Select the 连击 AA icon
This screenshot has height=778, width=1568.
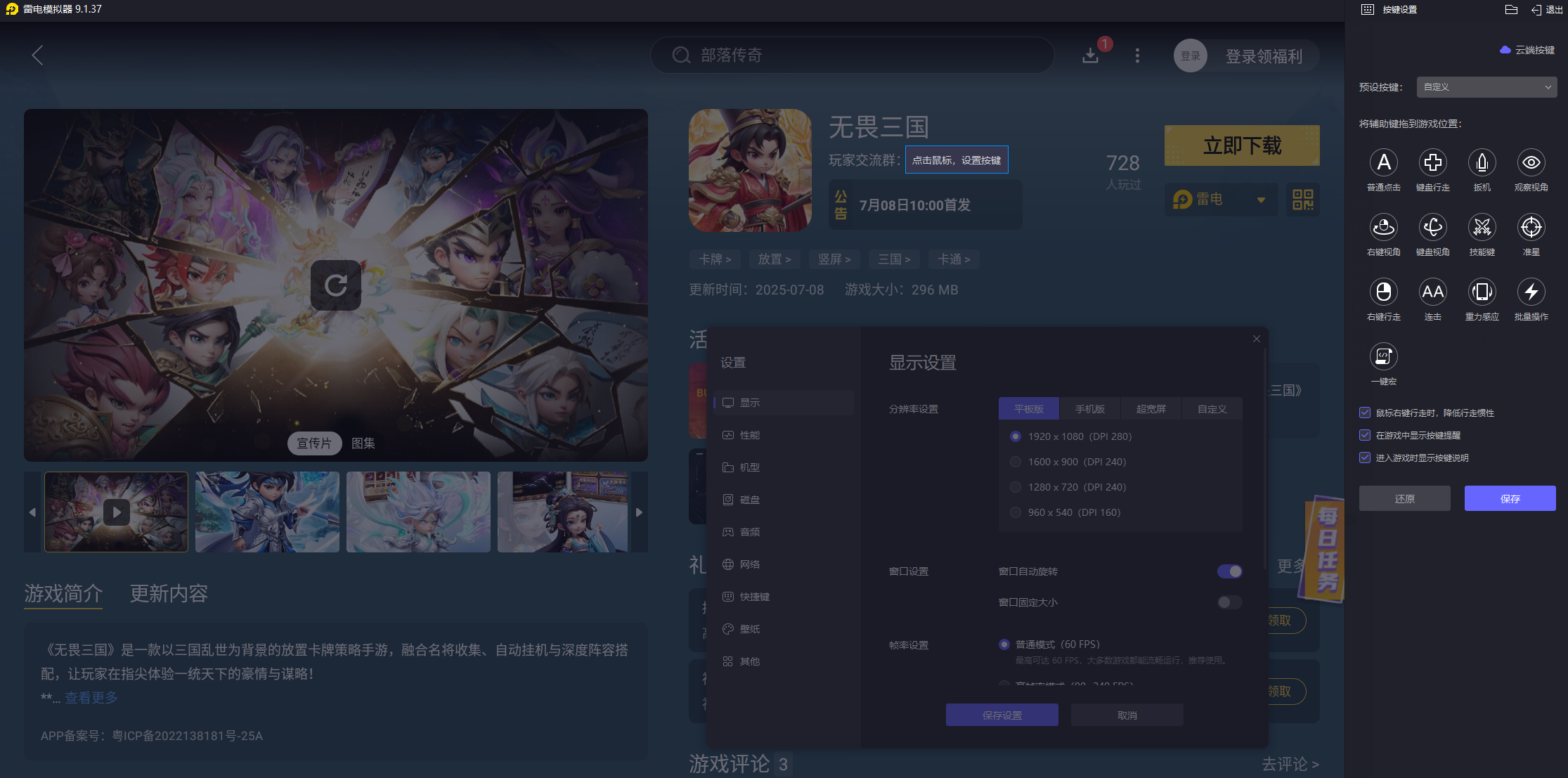[1432, 292]
